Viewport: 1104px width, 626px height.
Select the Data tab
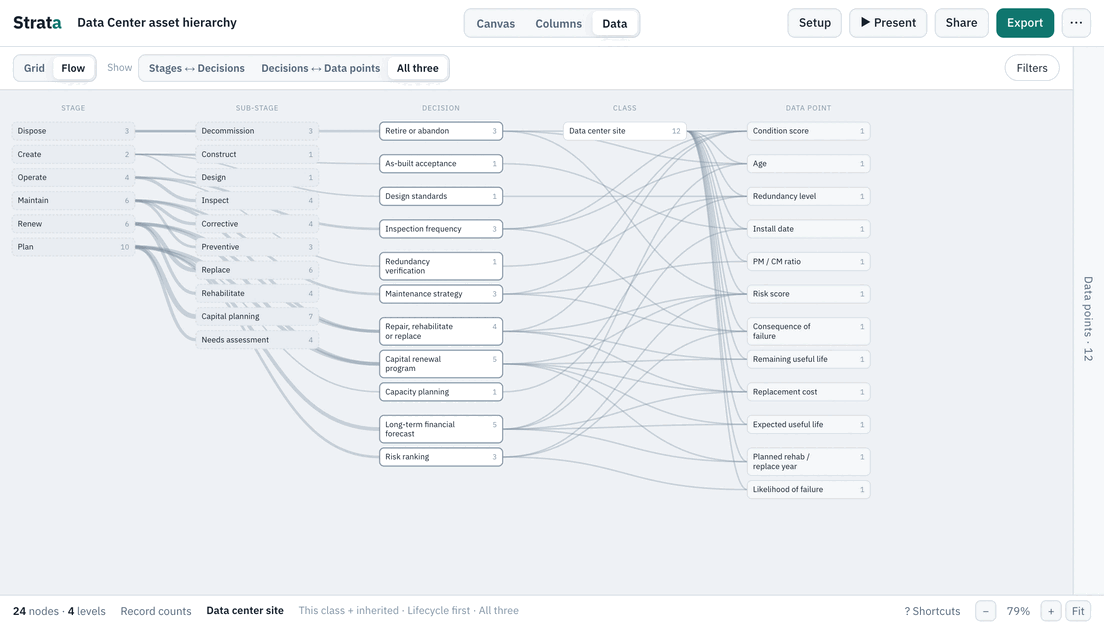[x=615, y=23]
